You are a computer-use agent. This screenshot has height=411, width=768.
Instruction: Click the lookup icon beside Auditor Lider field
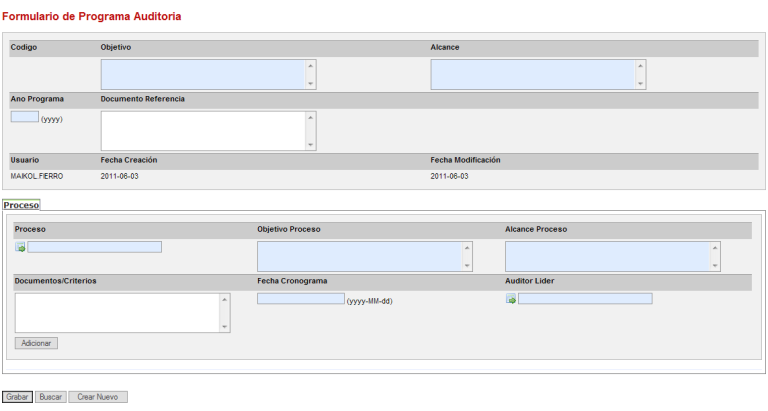[x=511, y=299]
